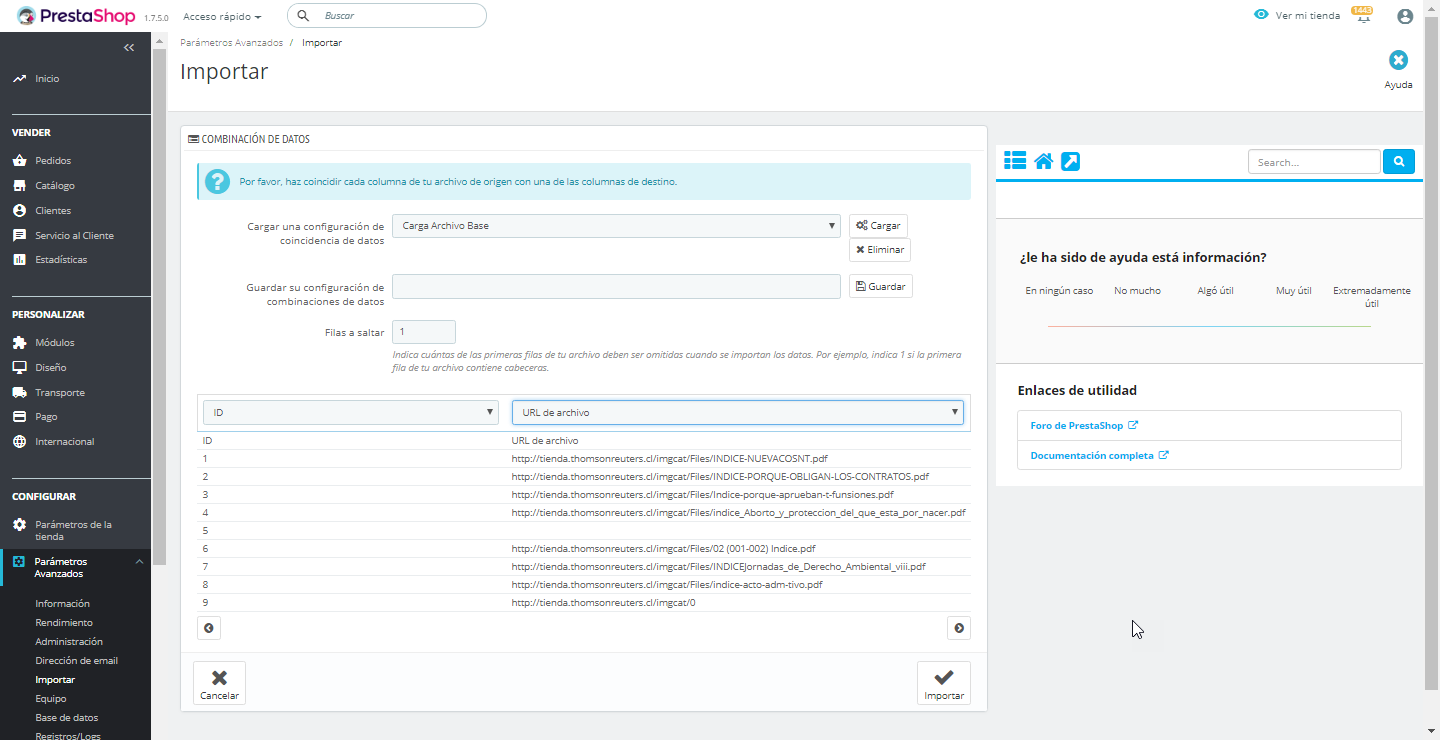Click Parámetros Avanzados in the breadcrumb
The height and width of the screenshot is (740, 1440).
232,43
